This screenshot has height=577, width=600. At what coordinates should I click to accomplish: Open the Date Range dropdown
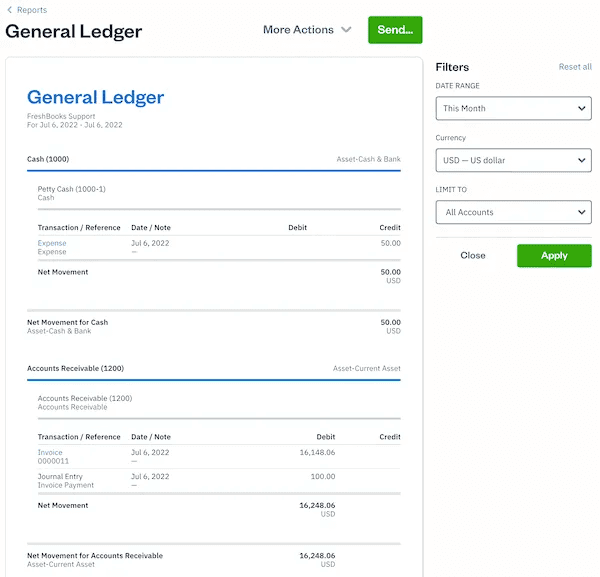coord(513,108)
